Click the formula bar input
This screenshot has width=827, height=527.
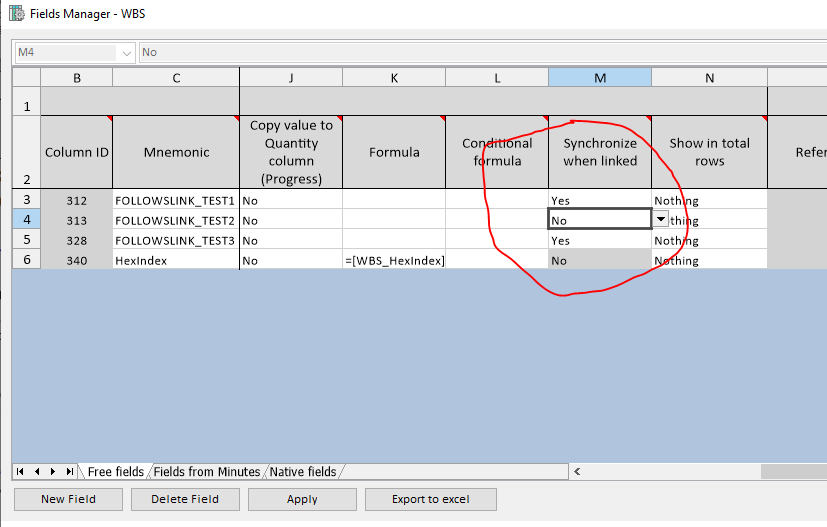(480, 52)
